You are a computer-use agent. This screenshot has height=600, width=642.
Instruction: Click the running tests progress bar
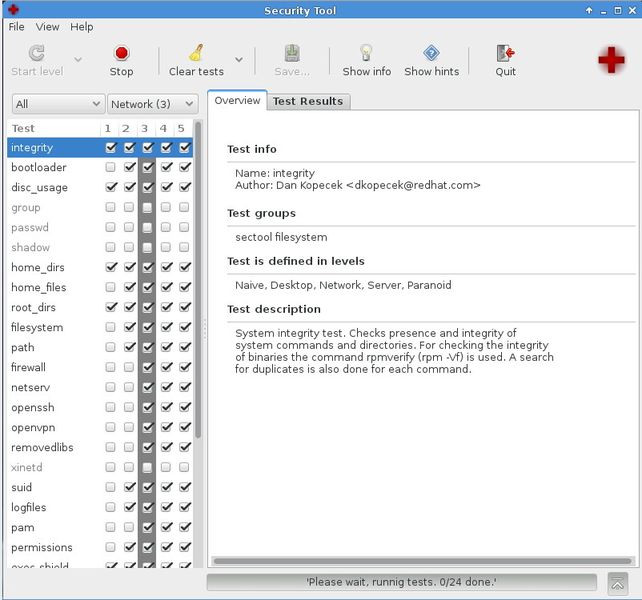(x=401, y=582)
